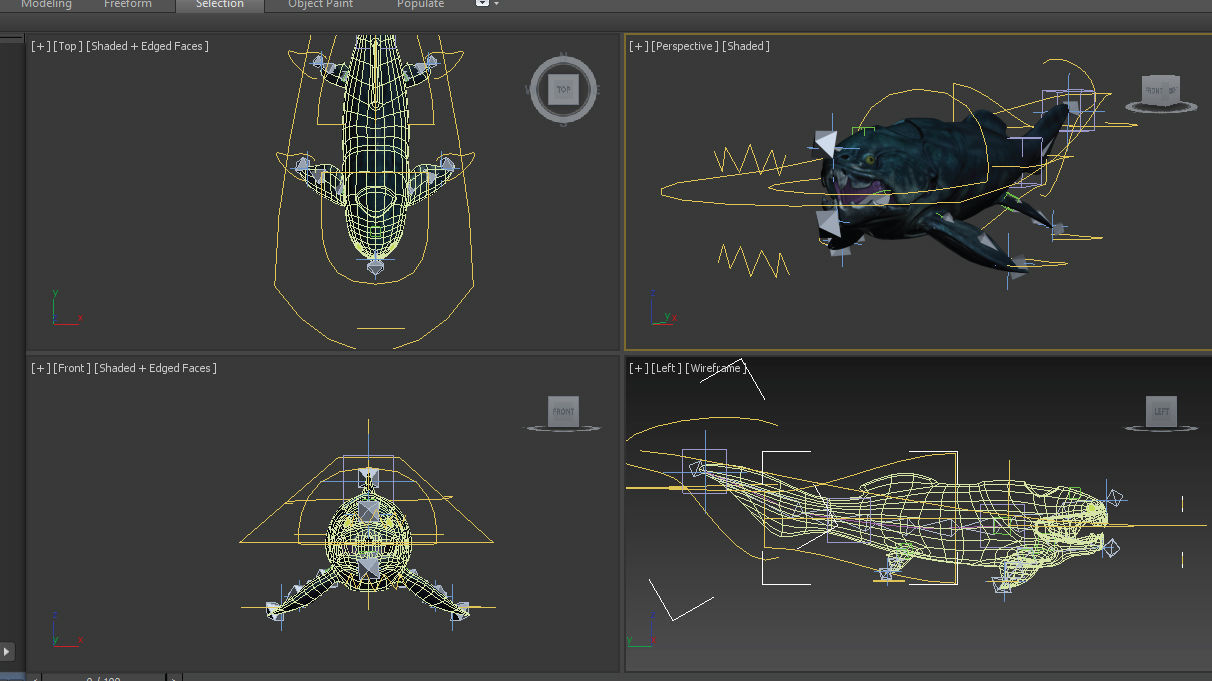Image resolution: width=1212 pixels, height=681 pixels.
Task: Open the [Wireframe] shading menu
Action: pos(716,368)
